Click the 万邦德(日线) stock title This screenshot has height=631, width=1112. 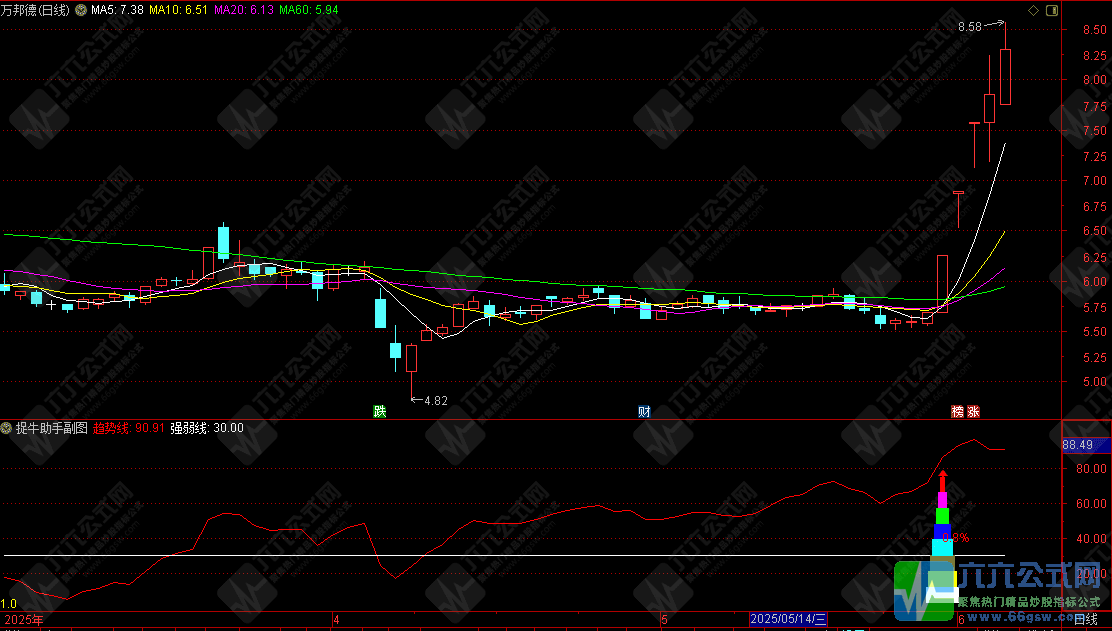tap(35, 10)
